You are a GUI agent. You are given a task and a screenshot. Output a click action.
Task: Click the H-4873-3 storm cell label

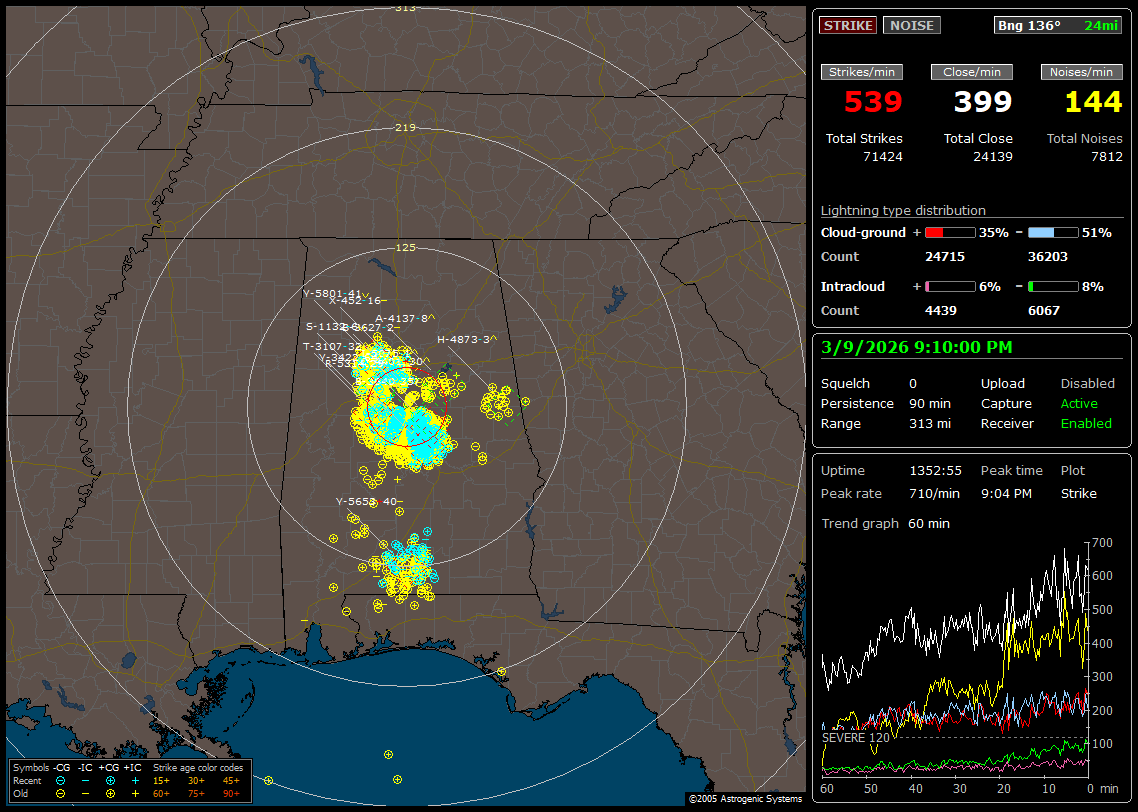(465, 339)
